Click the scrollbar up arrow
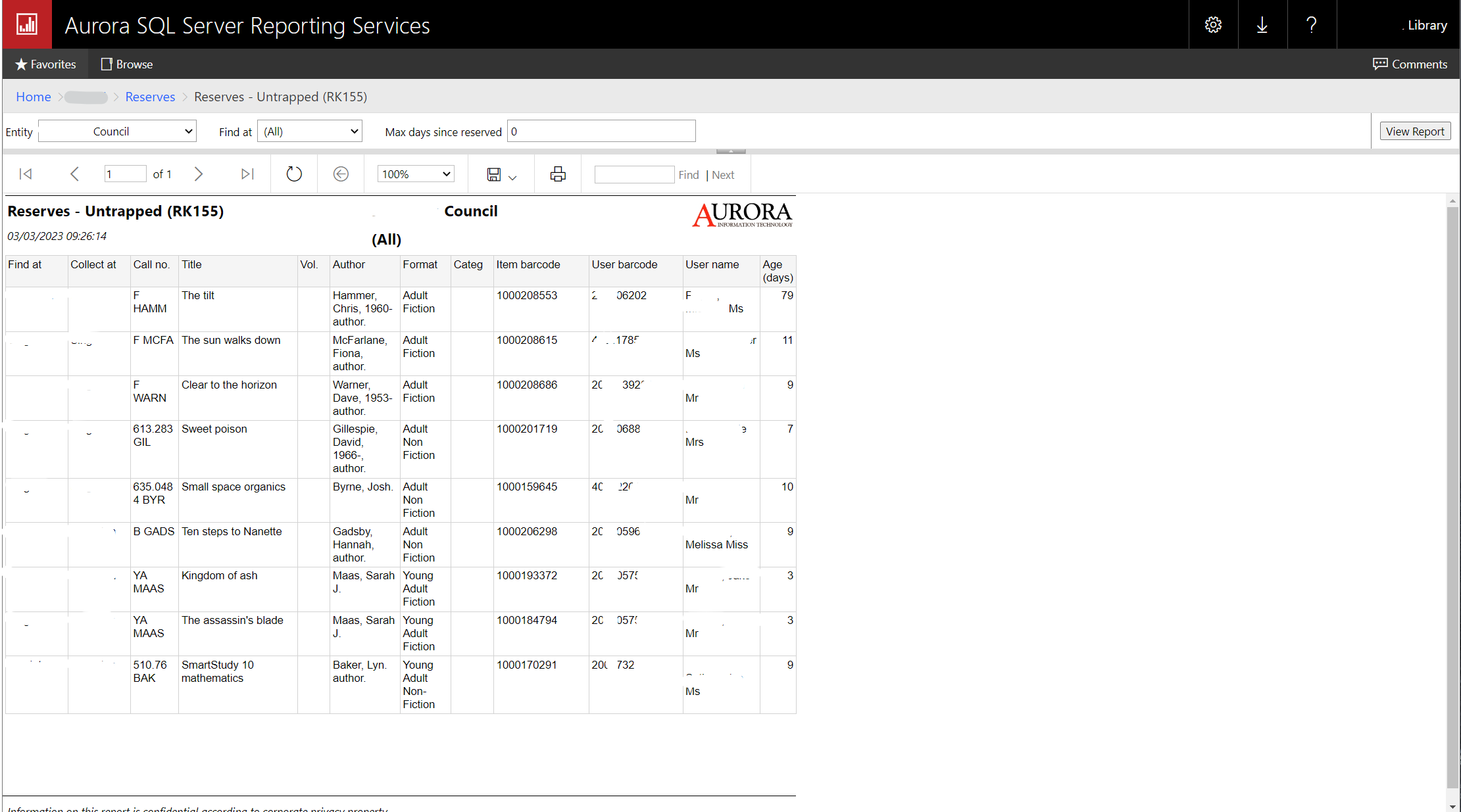1461x812 pixels. point(1452,201)
